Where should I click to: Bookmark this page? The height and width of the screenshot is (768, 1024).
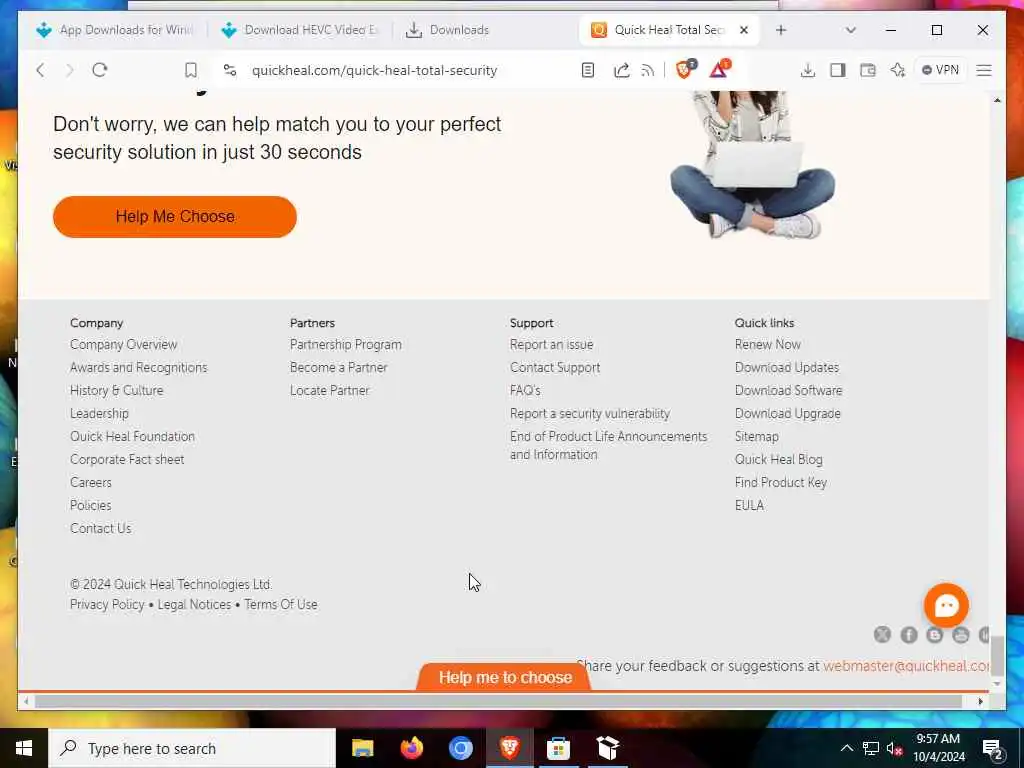click(x=191, y=70)
